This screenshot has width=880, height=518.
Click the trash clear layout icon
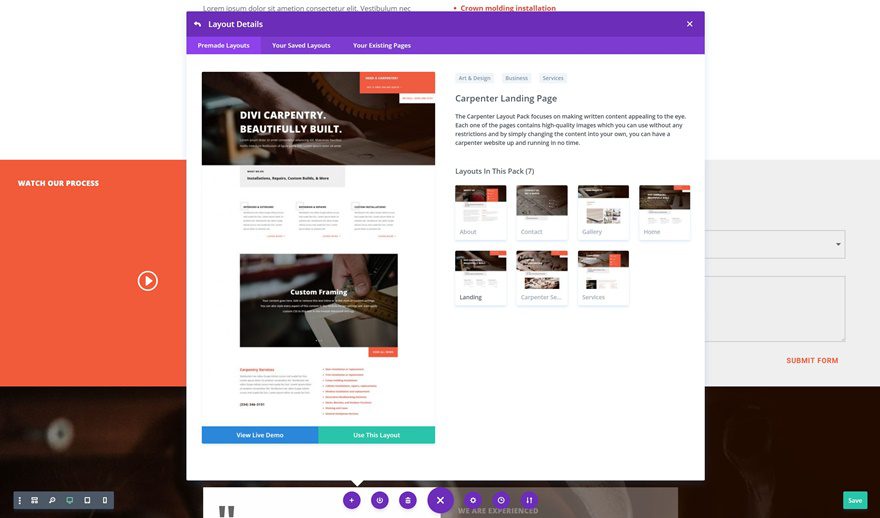(x=408, y=500)
